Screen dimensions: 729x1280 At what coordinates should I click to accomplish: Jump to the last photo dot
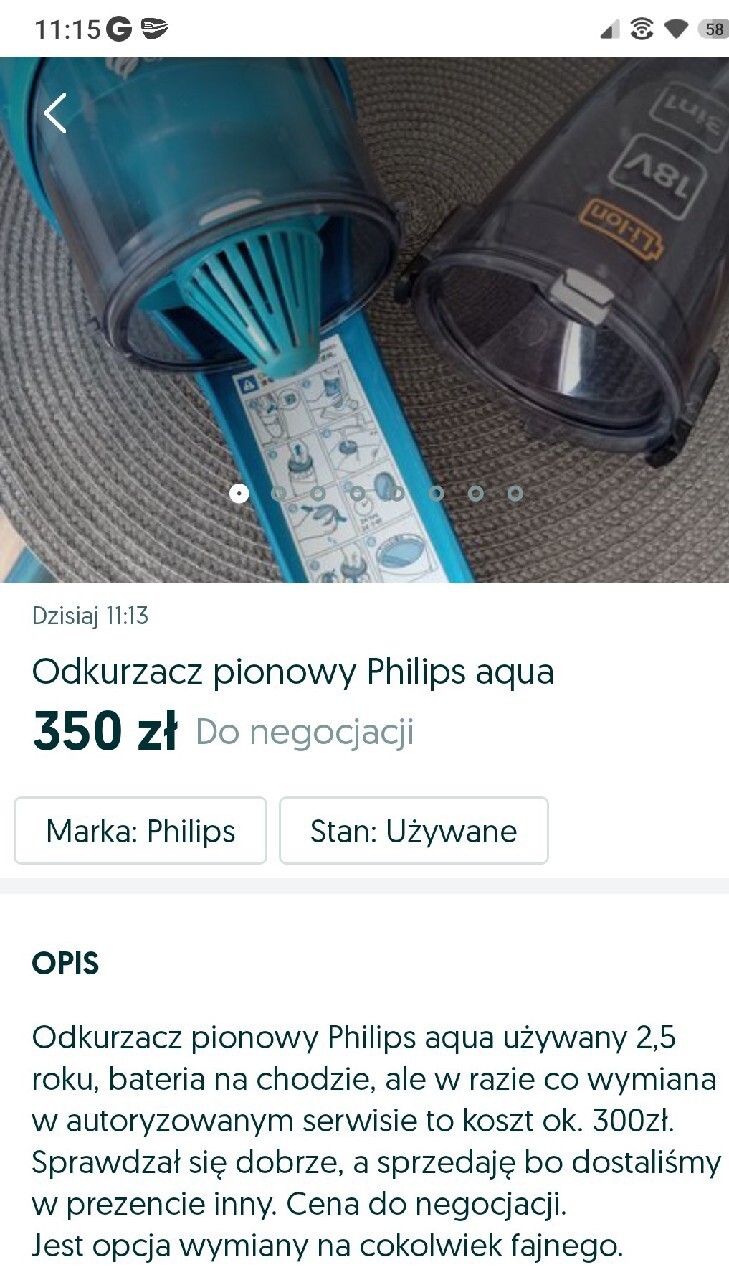tap(515, 493)
